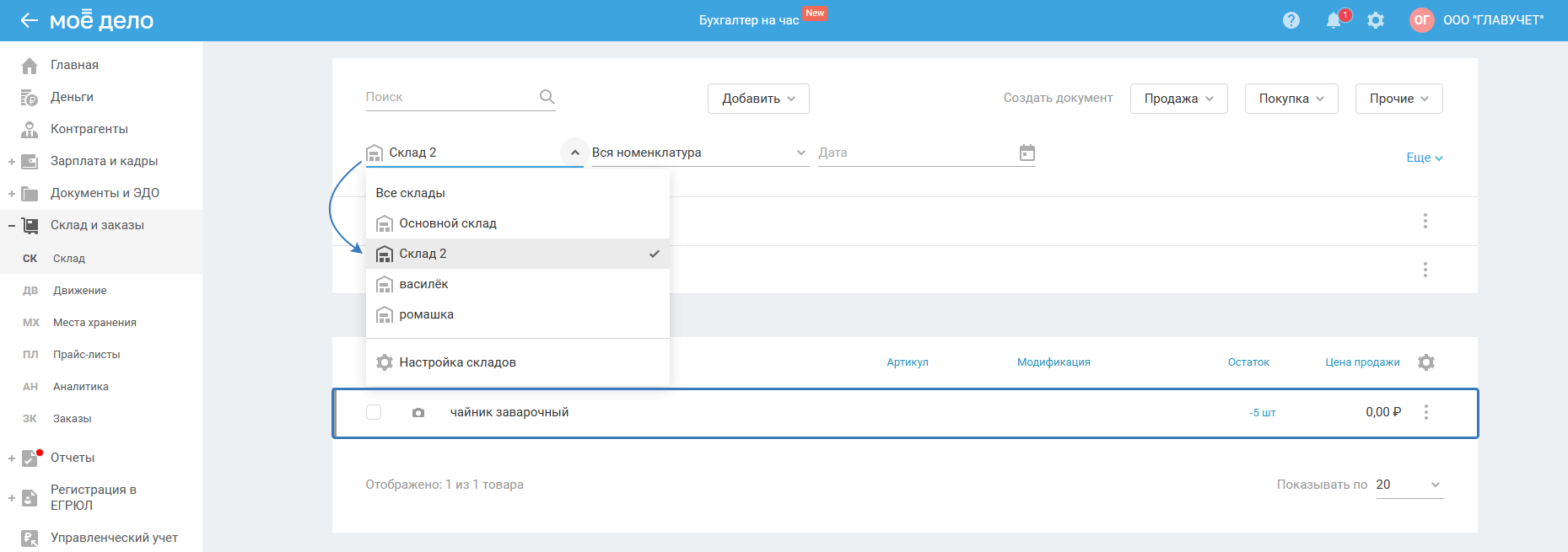Open the Прочие dropdown

[1398, 99]
